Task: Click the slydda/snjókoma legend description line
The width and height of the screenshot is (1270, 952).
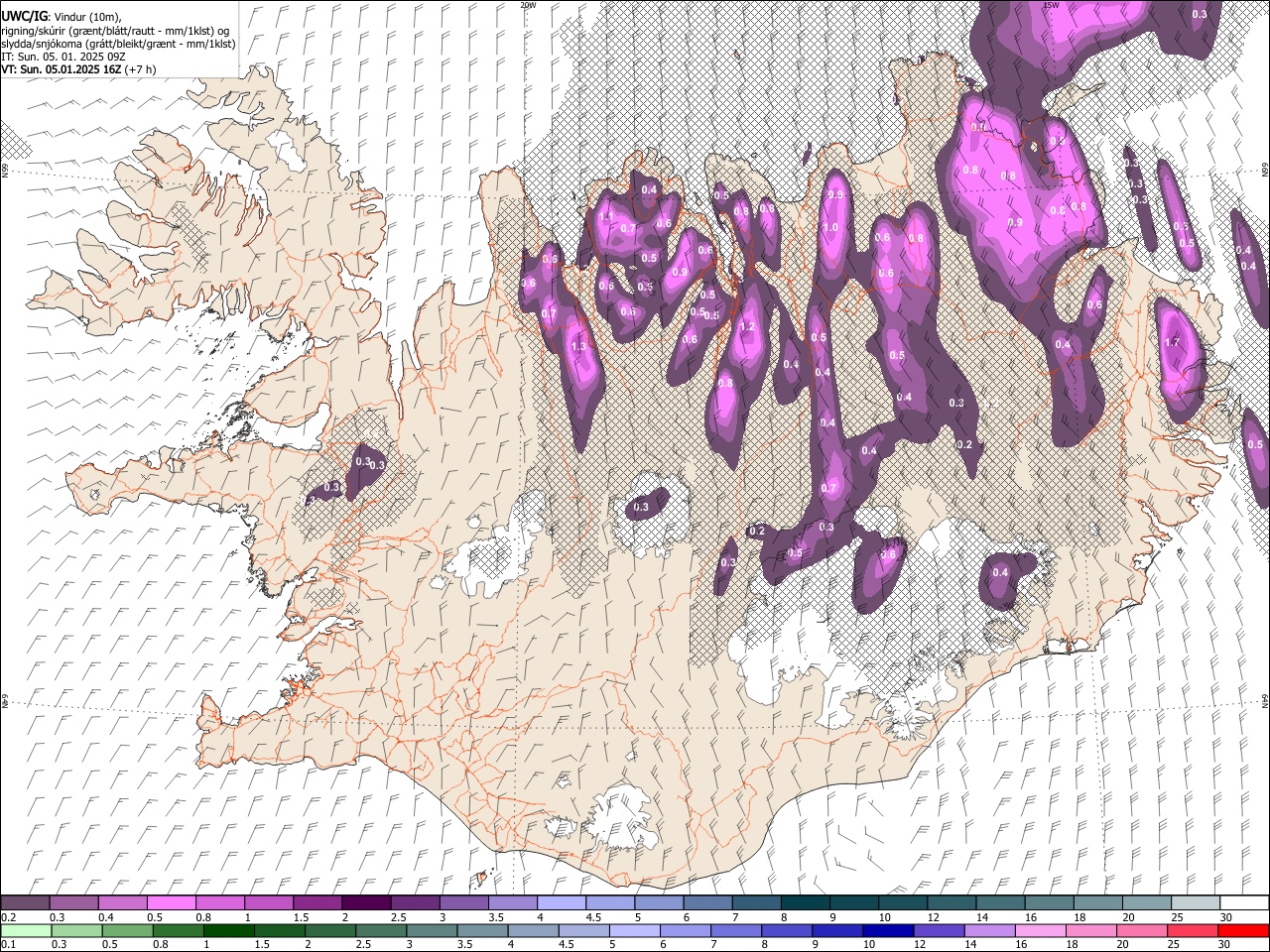Action: click(x=118, y=44)
